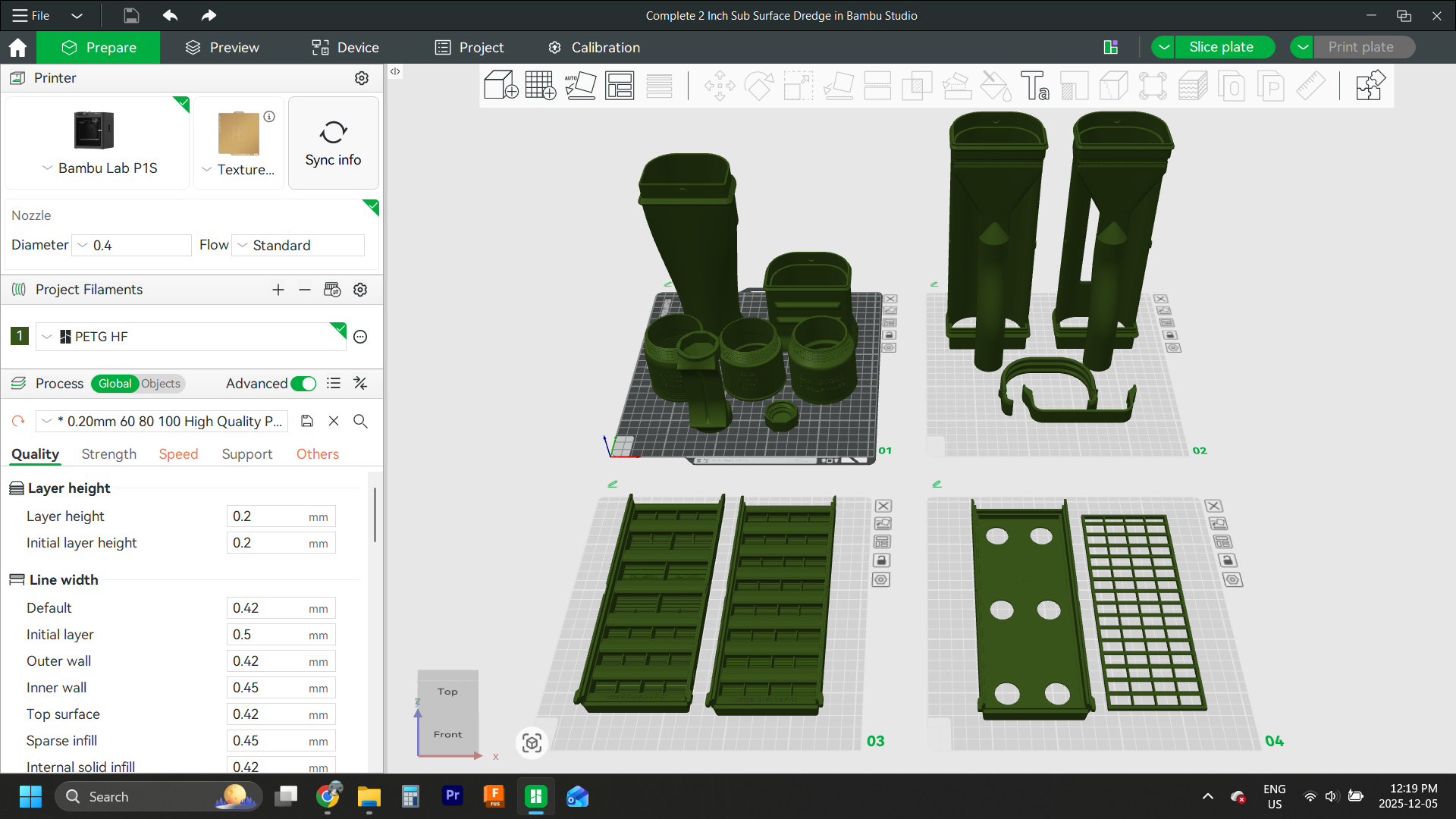Open the Bambu Lab P1S printer dropdown

pos(45,168)
